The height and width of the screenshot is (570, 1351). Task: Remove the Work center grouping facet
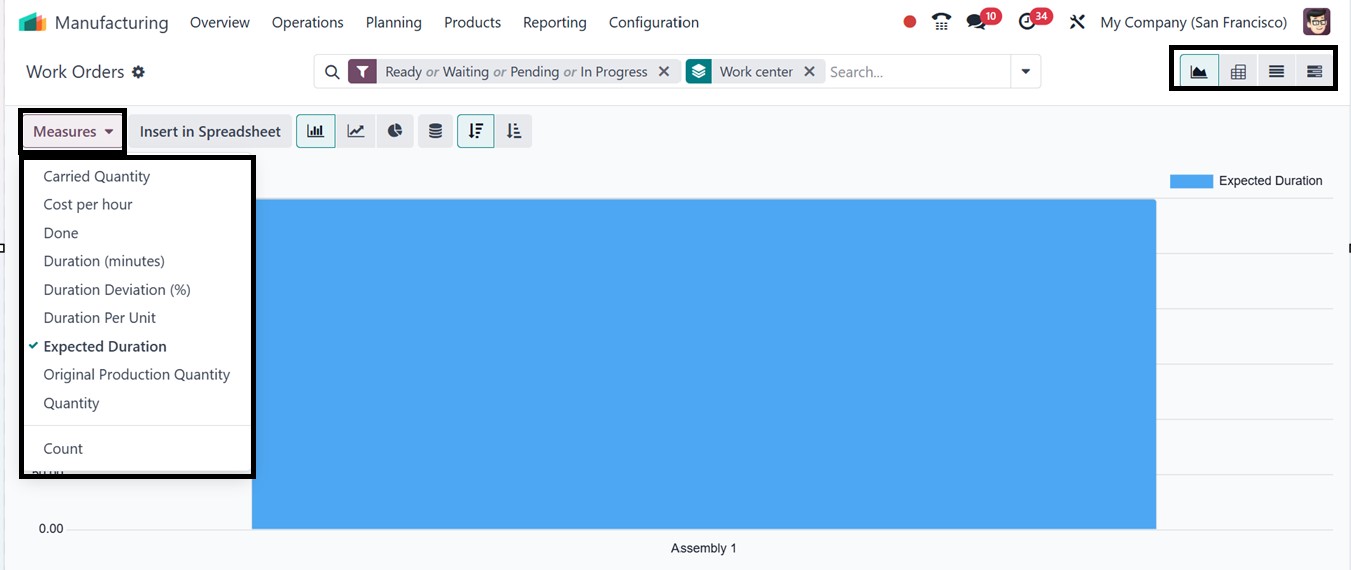coord(809,72)
